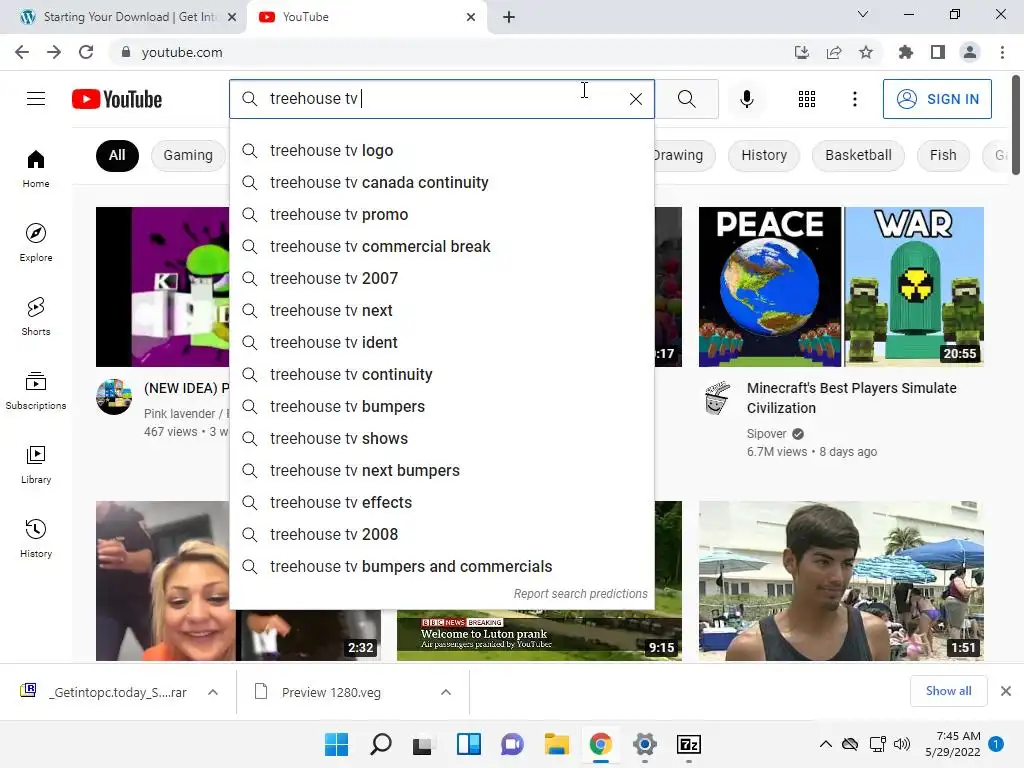This screenshot has width=1024, height=768.
Task: Open Minecraft's Best Players Simulate Civilization title
Action: click(x=852, y=398)
